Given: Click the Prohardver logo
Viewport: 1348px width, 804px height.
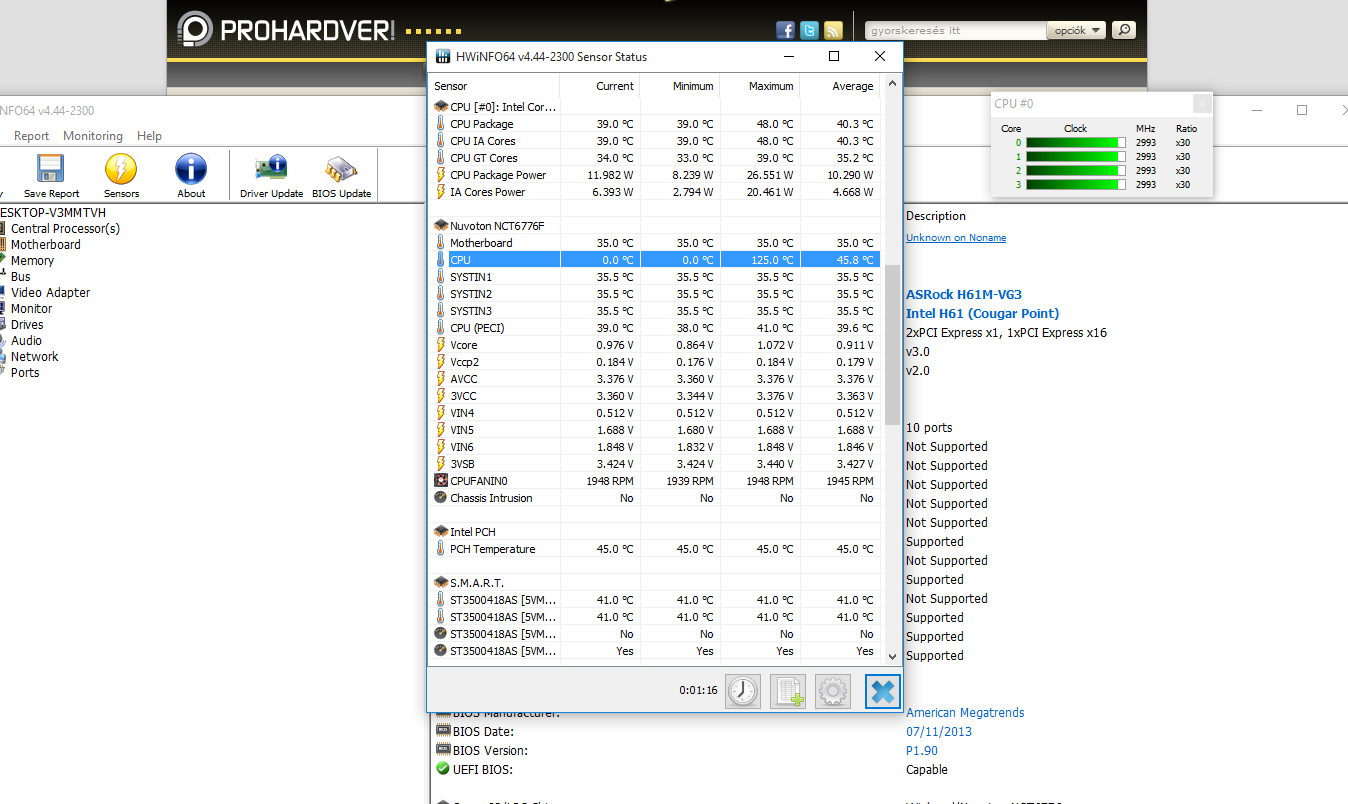Looking at the screenshot, I should tap(285, 30).
